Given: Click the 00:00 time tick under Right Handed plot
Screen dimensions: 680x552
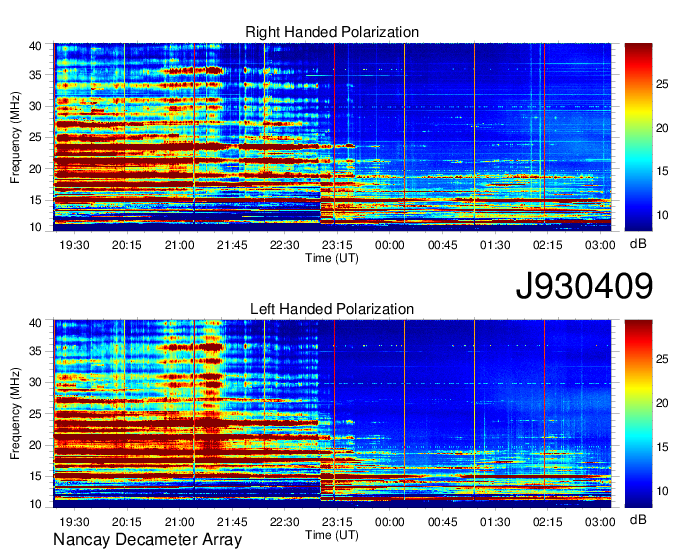Looking at the screenshot, I should point(389,245).
